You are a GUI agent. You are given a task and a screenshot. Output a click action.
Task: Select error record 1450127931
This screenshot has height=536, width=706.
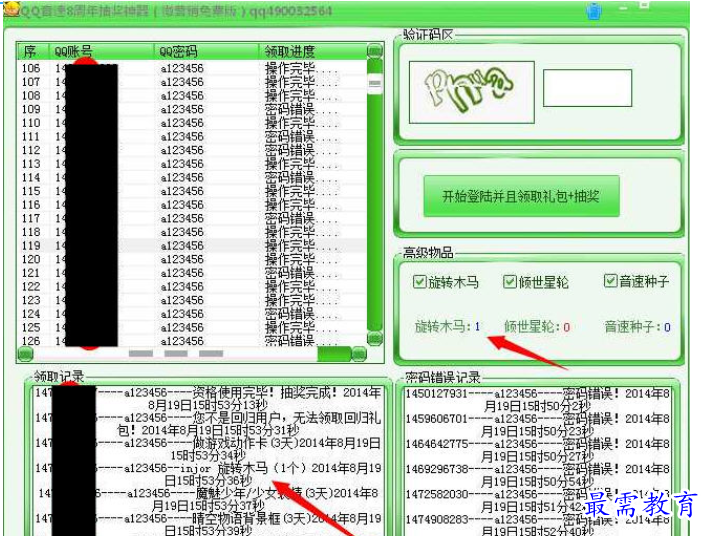[x=538, y=400]
